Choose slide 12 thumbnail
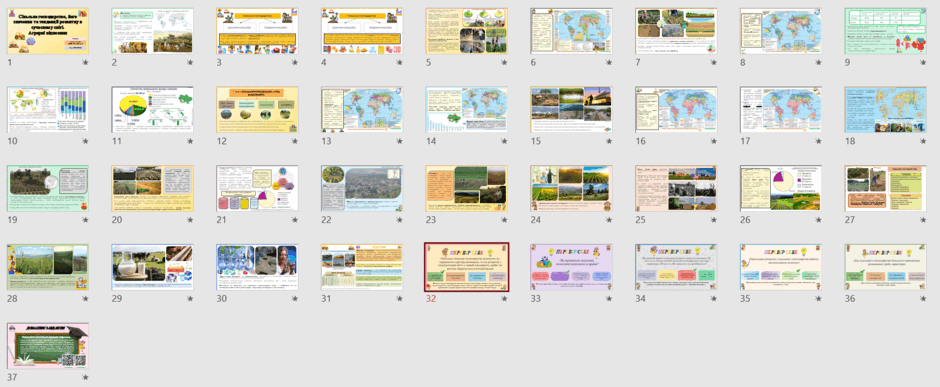The width and height of the screenshot is (940, 387). (257, 110)
